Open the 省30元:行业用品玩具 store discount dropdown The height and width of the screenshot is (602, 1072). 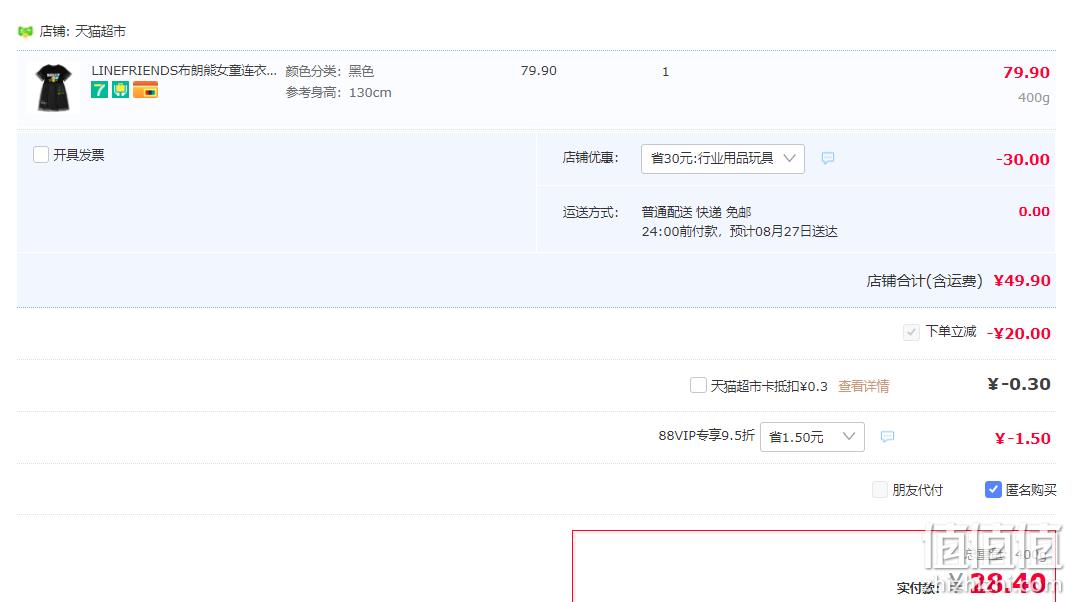[723, 159]
